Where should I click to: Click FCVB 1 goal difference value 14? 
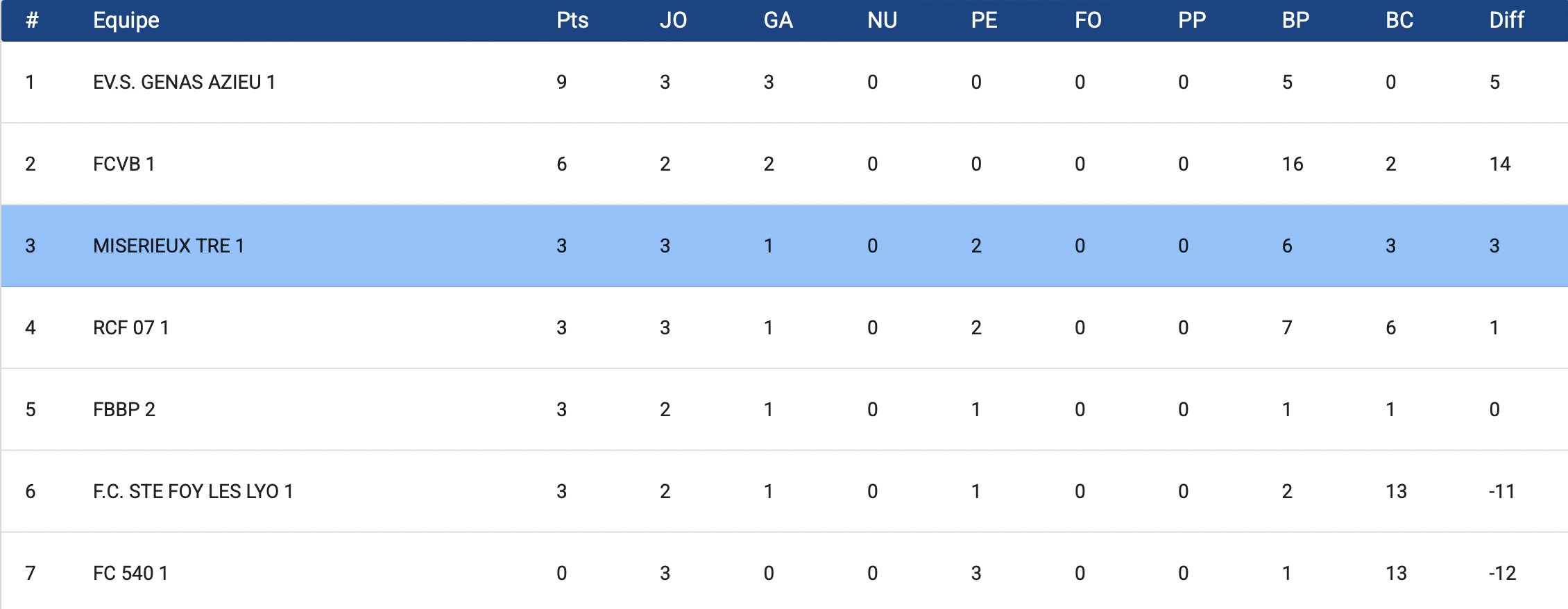click(1499, 164)
